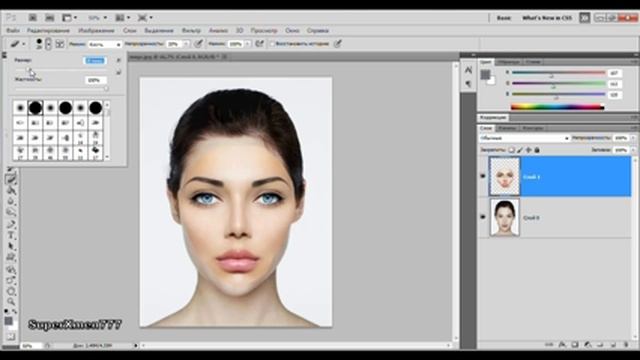Open the opacity slider arrow in options bar

pos(186,44)
